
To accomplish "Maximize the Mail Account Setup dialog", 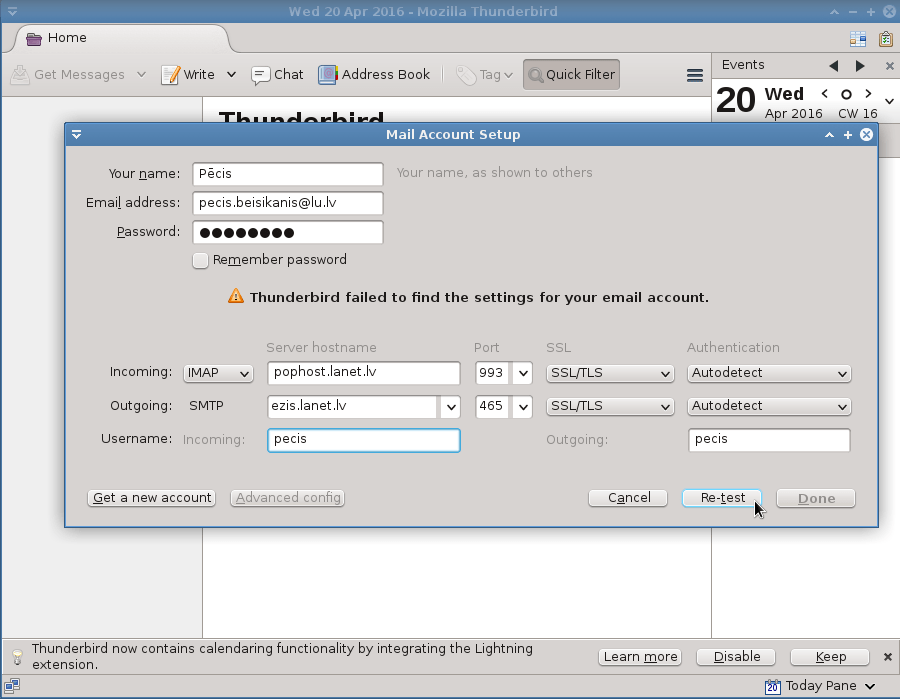I will (x=848, y=135).
